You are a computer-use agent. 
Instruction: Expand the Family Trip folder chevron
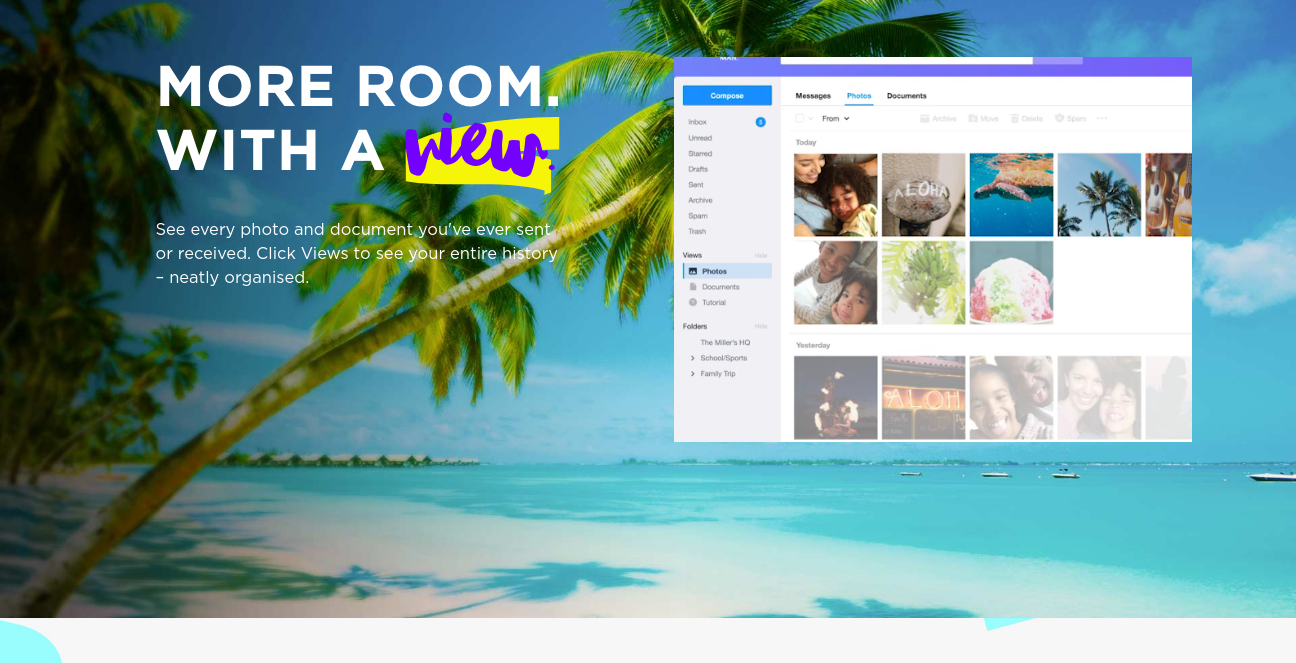tap(692, 374)
